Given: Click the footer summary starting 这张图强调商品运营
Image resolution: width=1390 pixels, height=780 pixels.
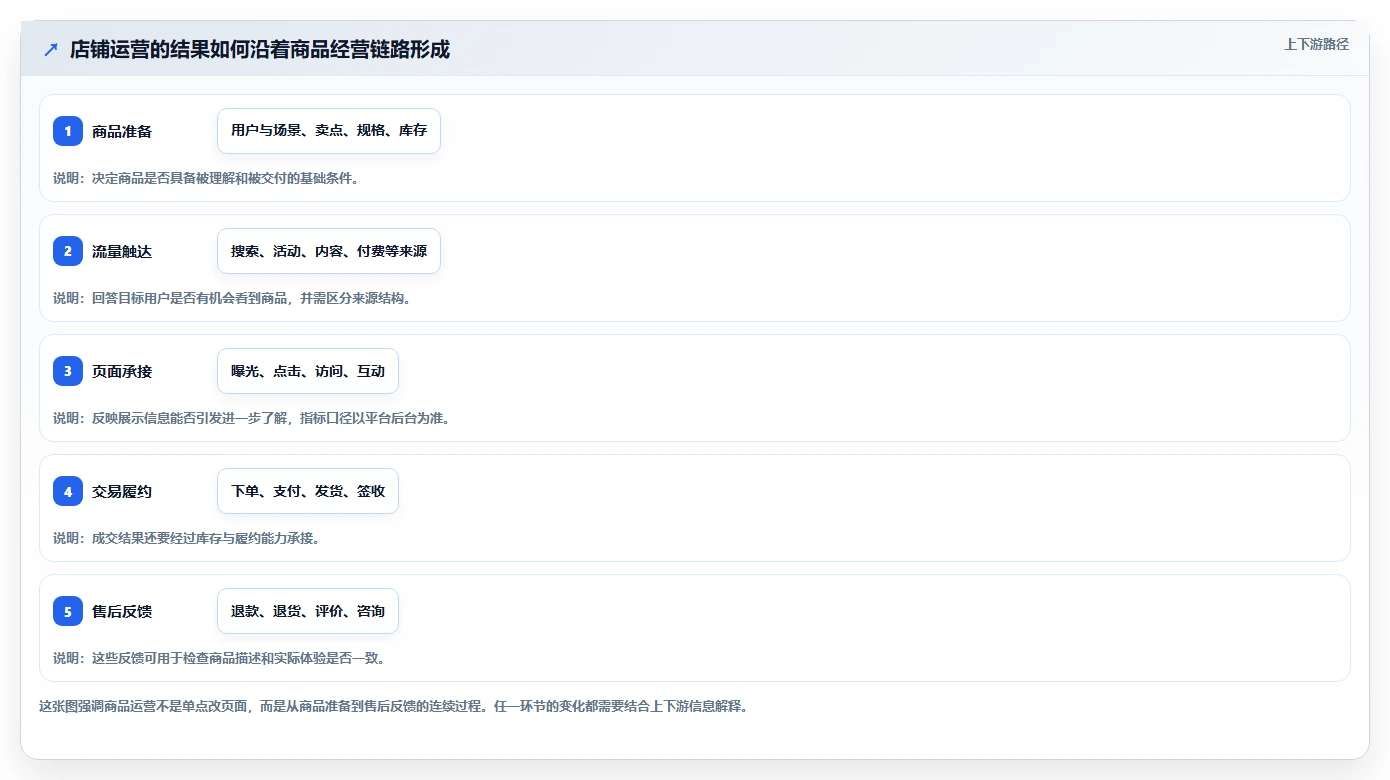Looking at the screenshot, I should [394, 706].
